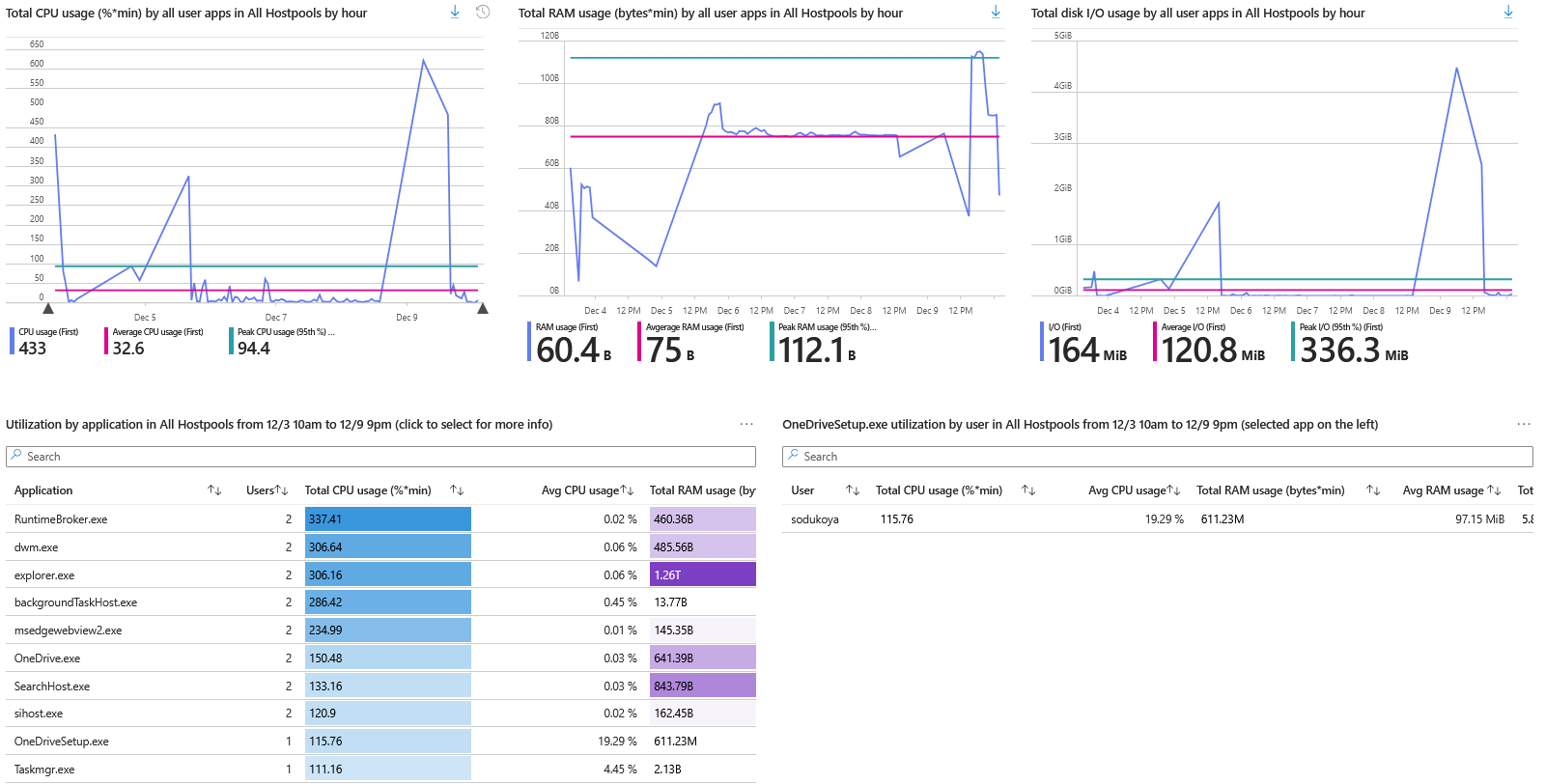Sort the application table by Total CPU usage
Viewport: 1546px width, 784px height.
coord(457,490)
